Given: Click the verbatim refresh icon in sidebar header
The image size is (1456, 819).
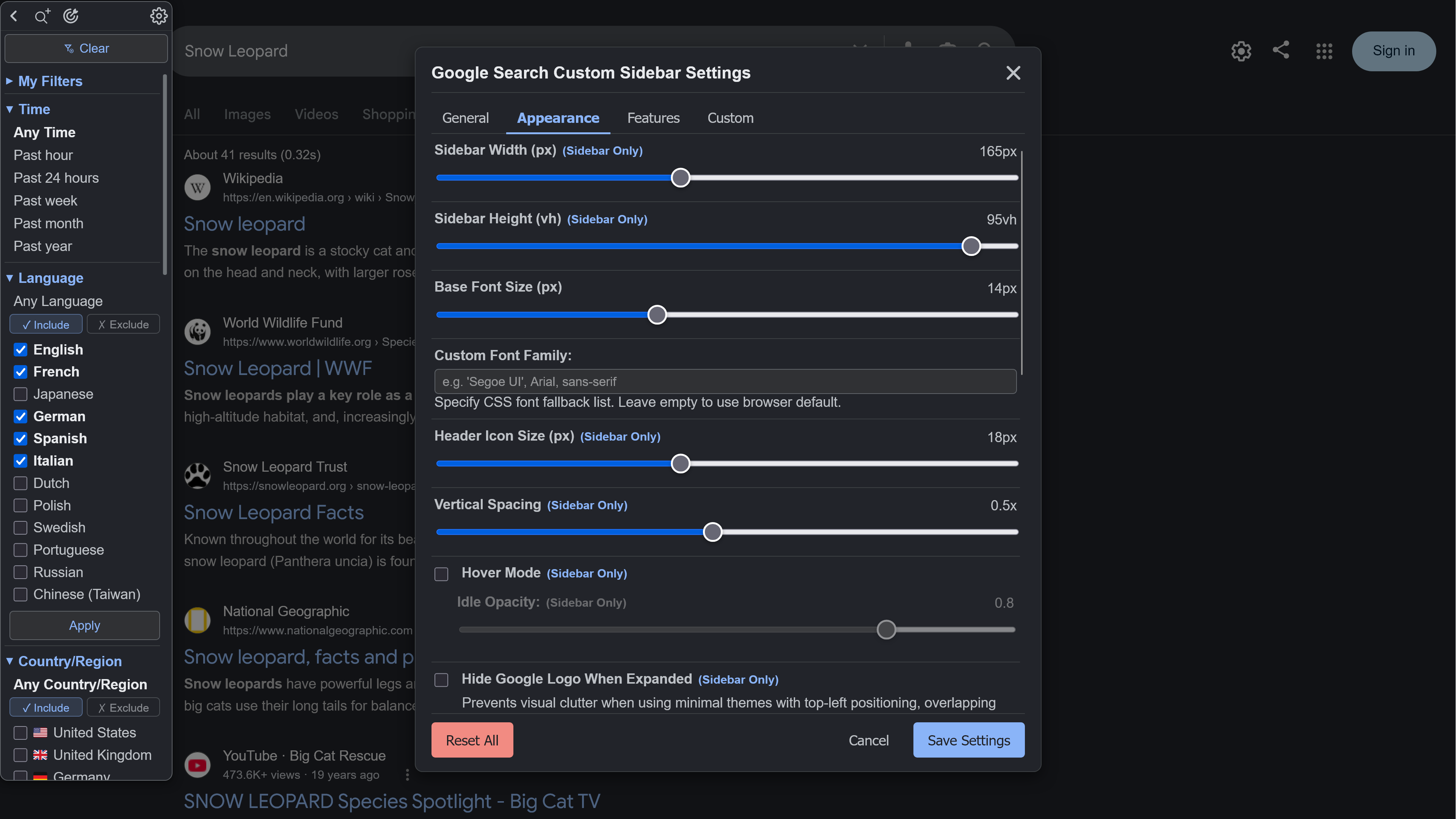Looking at the screenshot, I should point(71,16).
